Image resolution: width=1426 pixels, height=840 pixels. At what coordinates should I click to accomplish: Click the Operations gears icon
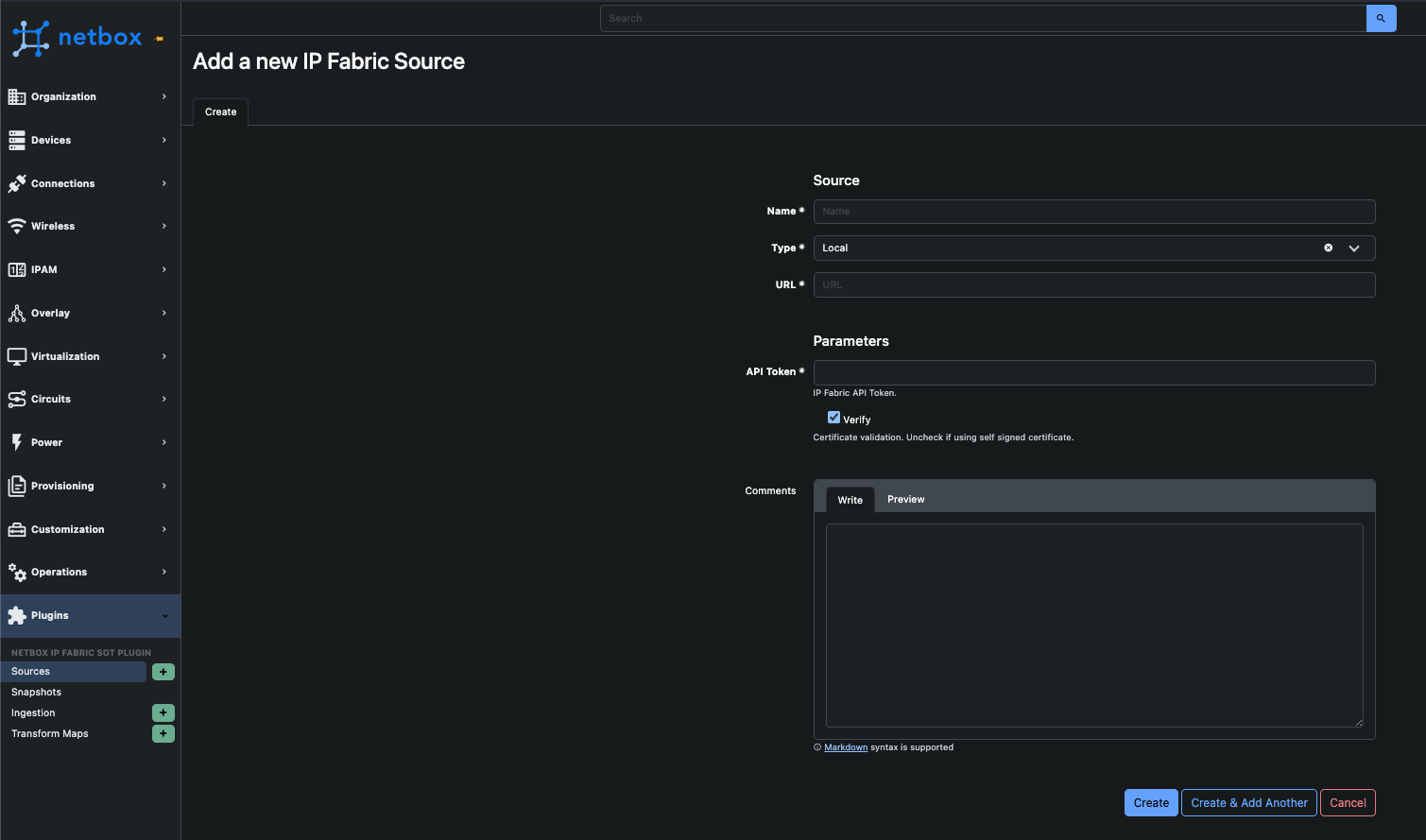17,572
